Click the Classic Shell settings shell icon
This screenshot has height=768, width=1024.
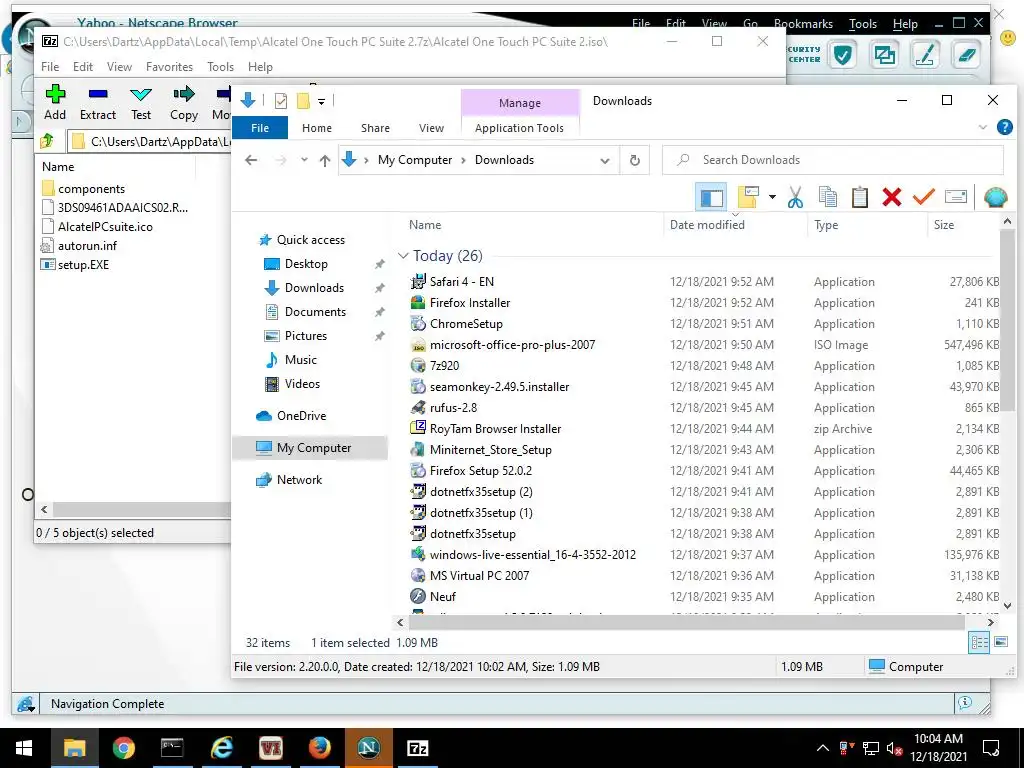[995, 197]
